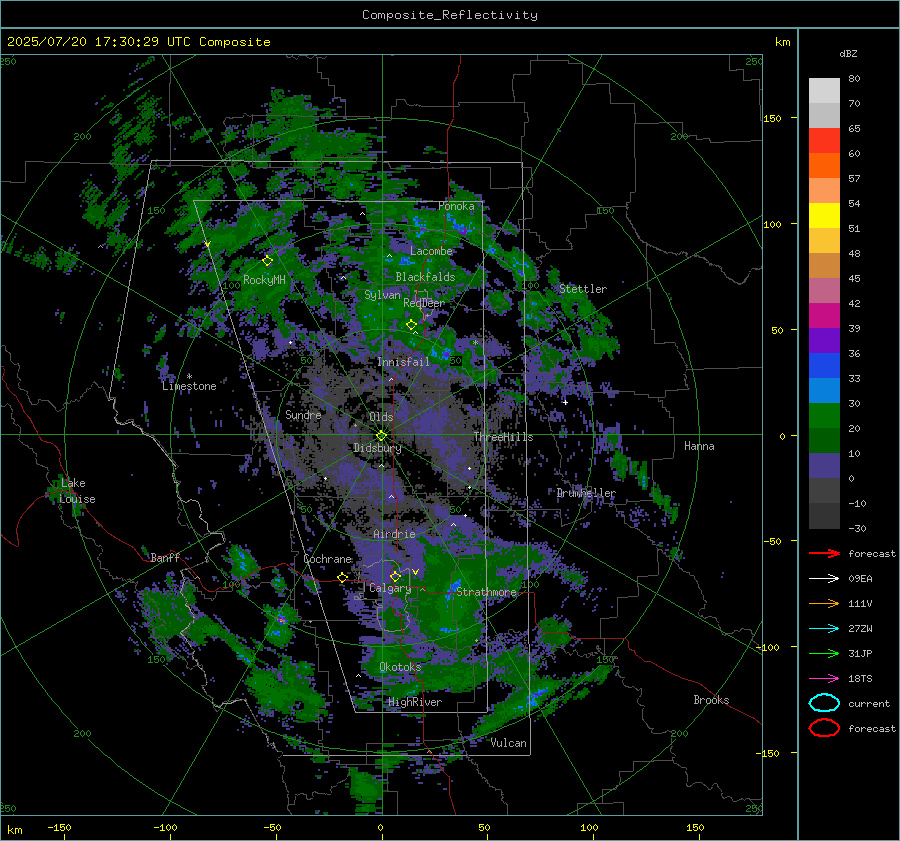
Task: Select the yellow diamond marker above RockyMH
Action: tap(267, 260)
